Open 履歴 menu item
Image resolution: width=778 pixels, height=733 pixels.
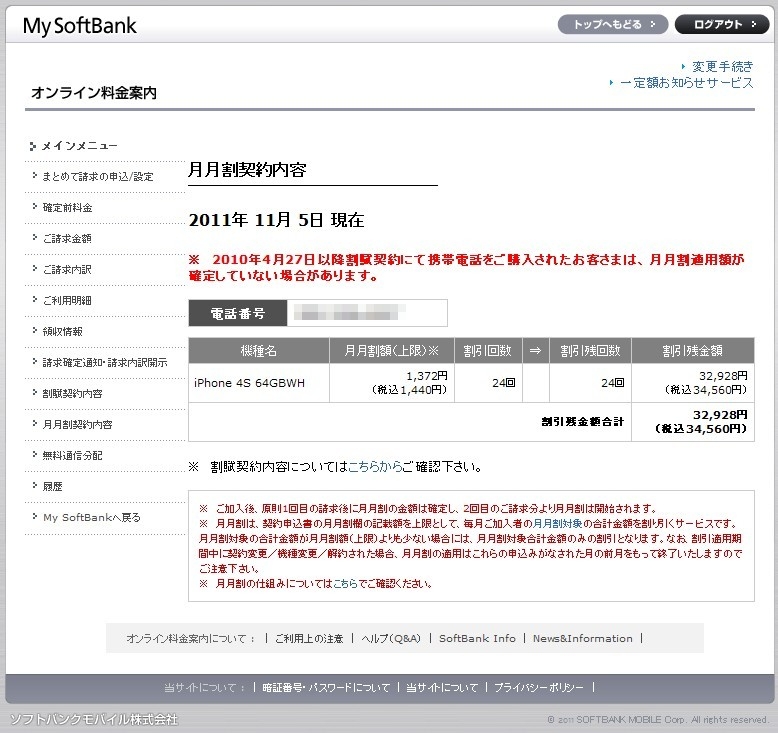(53, 487)
